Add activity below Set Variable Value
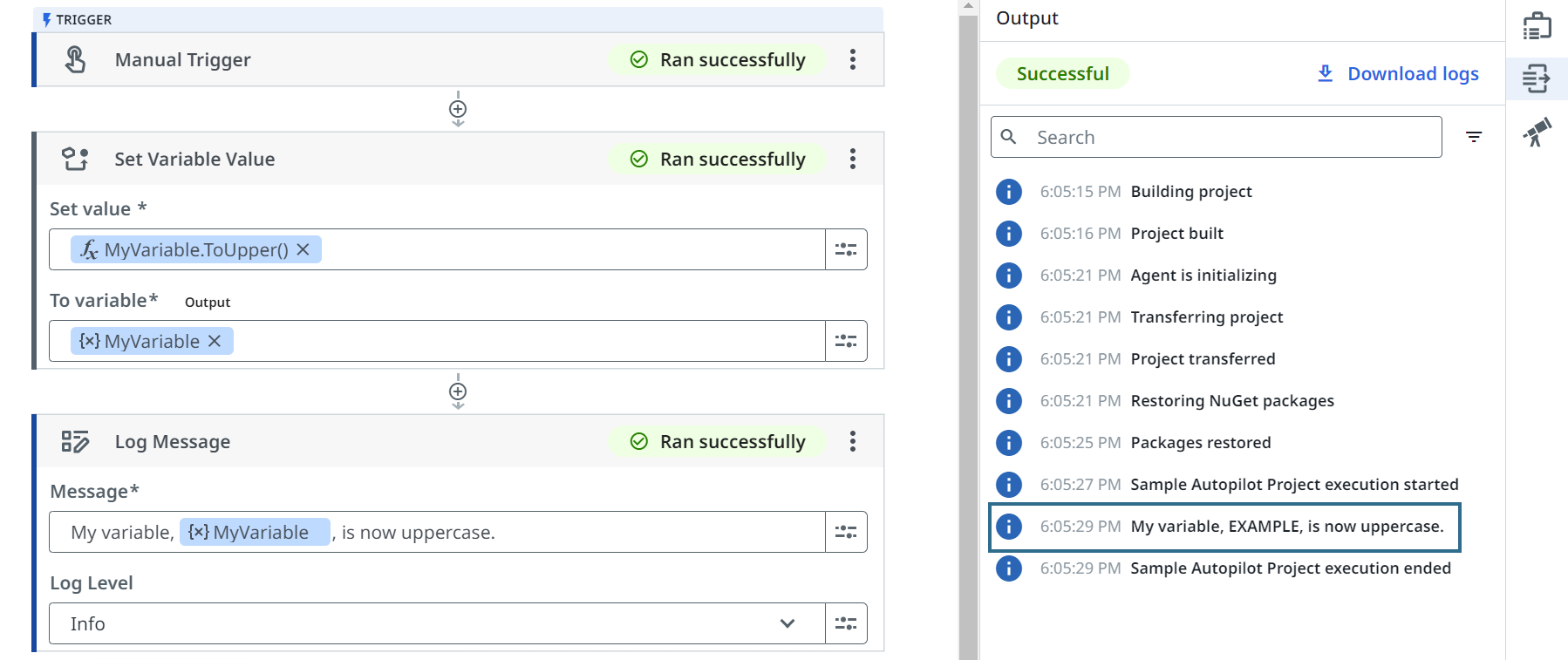 click(458, 391)
